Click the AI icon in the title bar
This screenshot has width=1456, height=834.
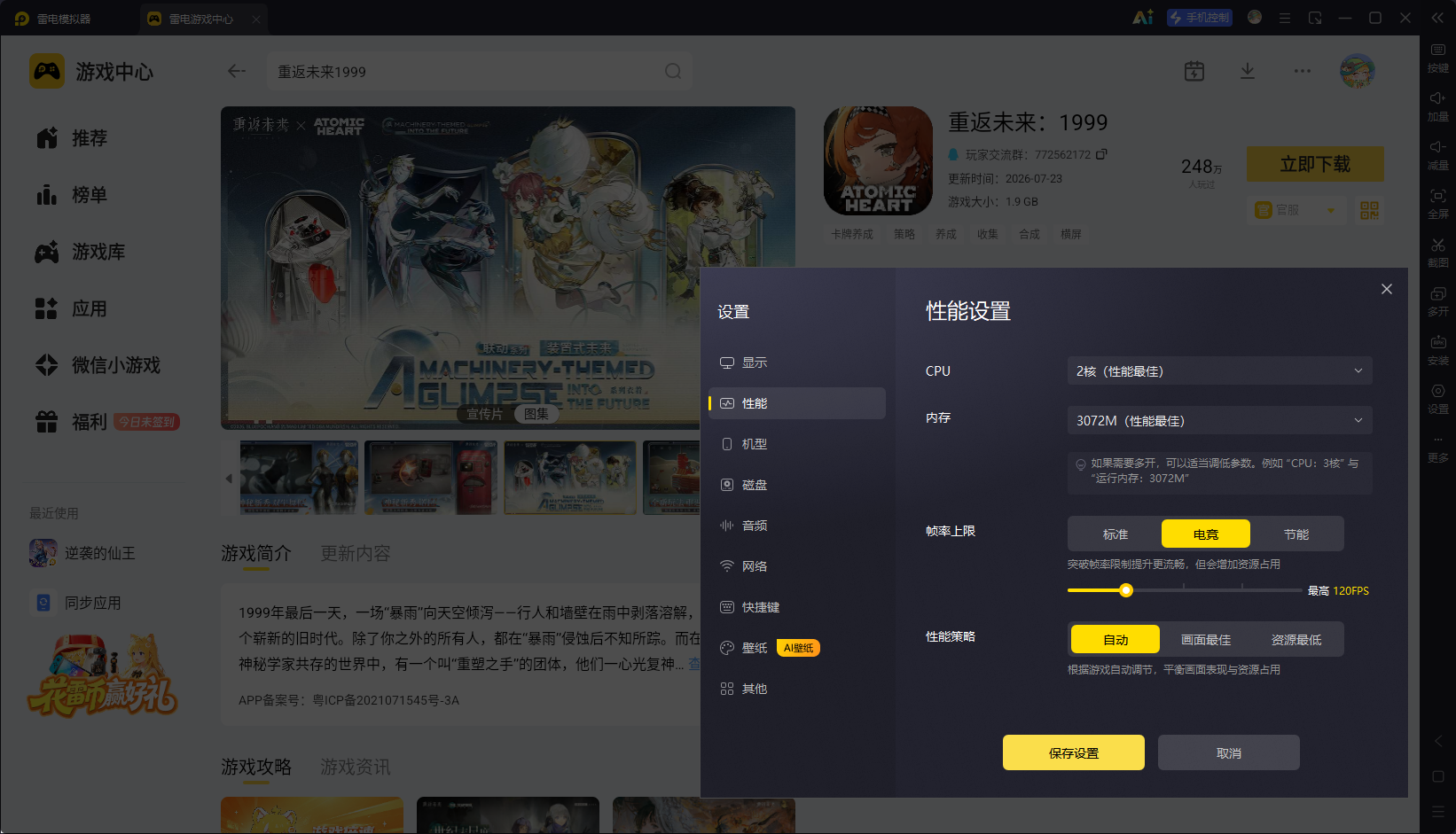click(1143, 18)
